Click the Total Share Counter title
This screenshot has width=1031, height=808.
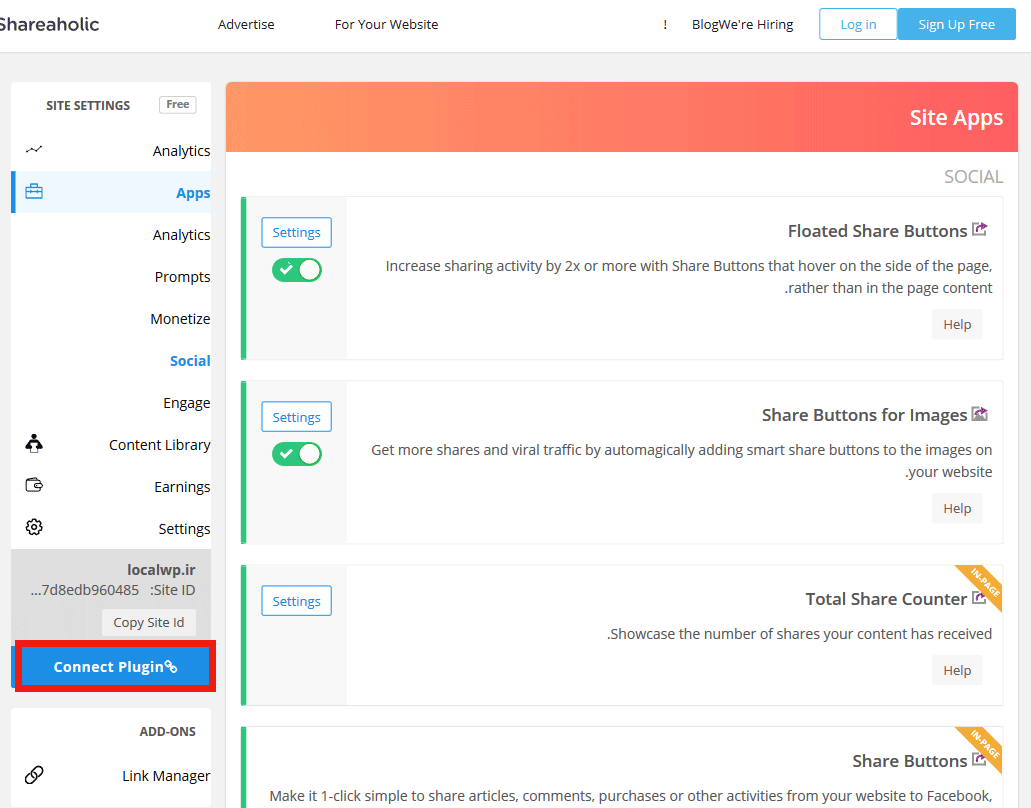[x=886, y=599]
